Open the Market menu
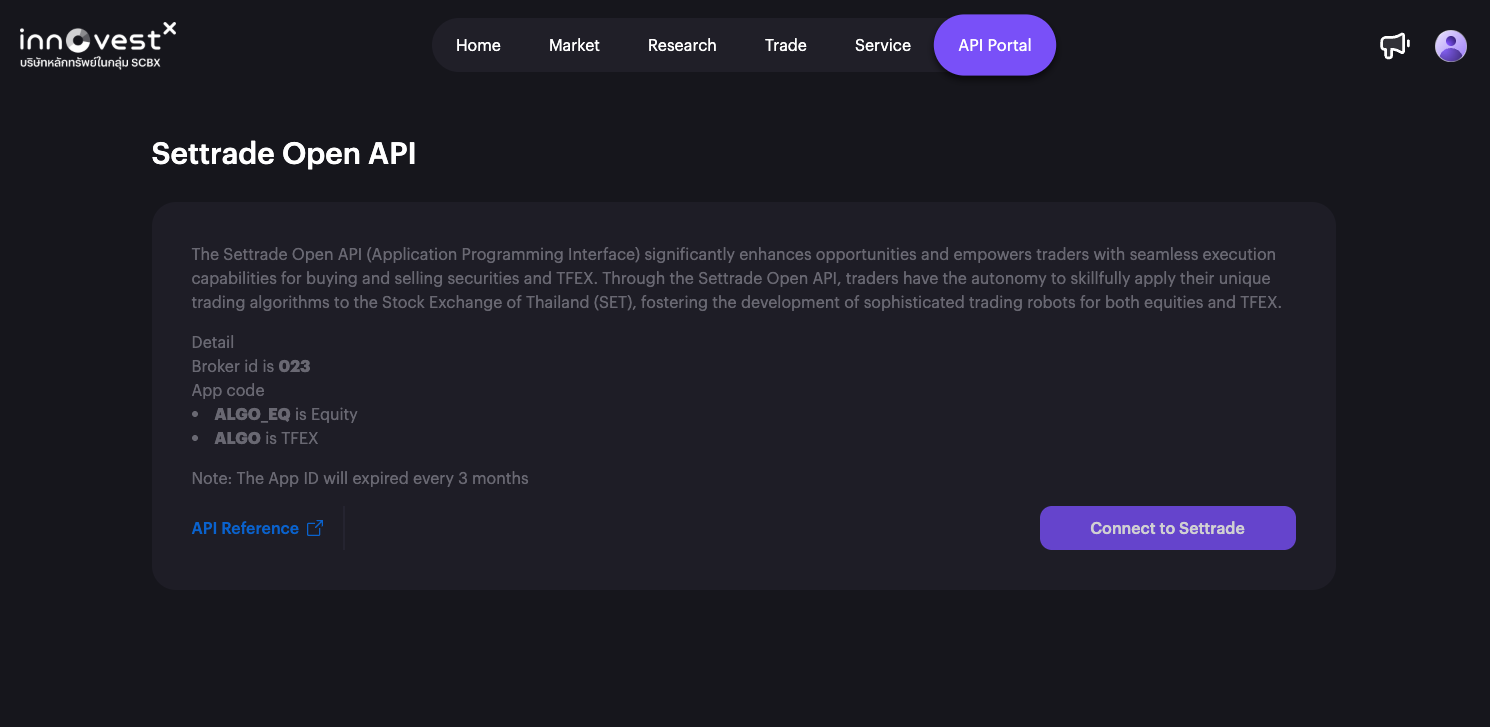Viewport: 1490px width, 727px height. coord(574,45)
